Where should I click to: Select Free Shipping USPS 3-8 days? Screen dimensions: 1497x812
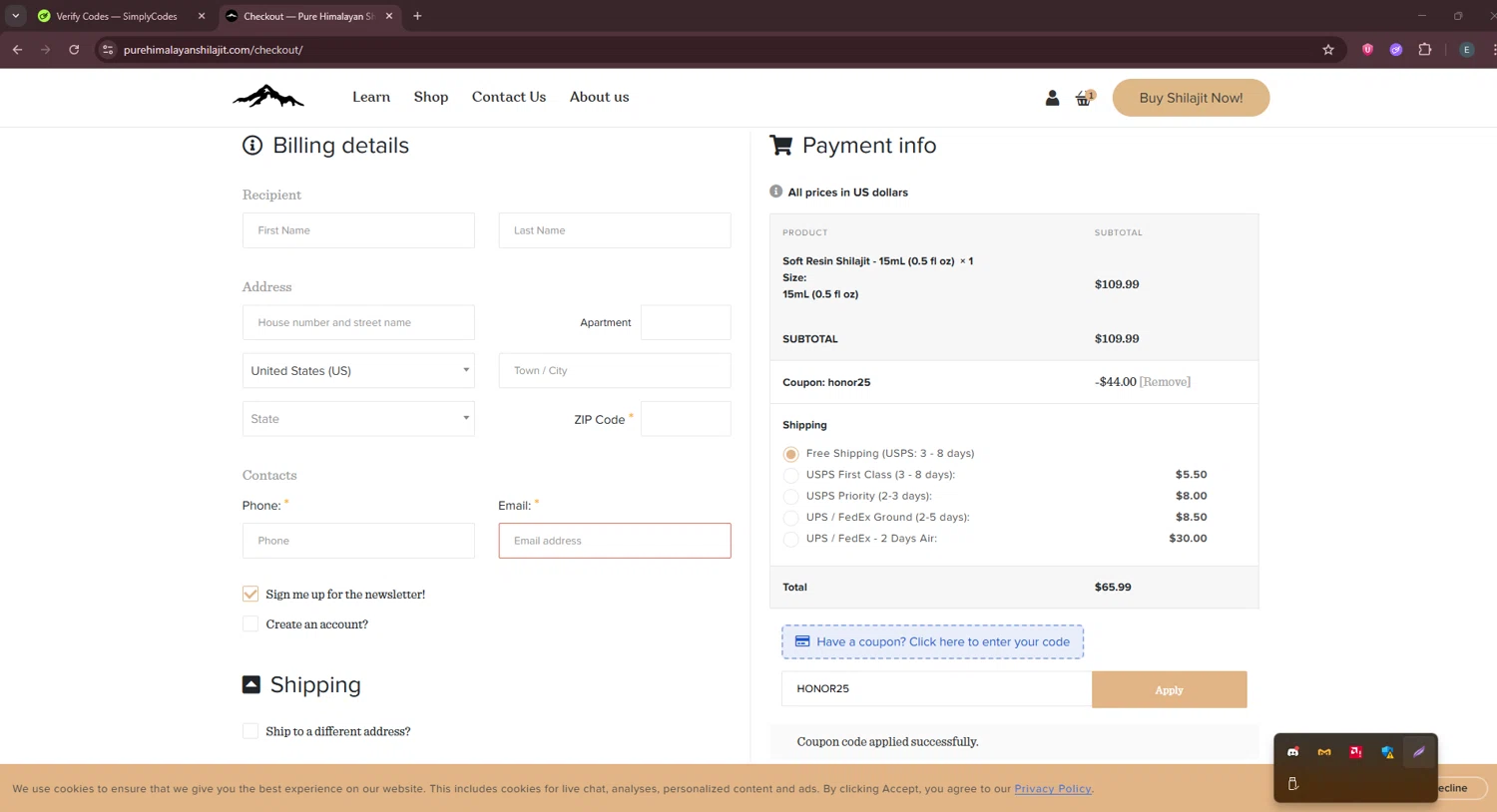[x=791, y=454]
